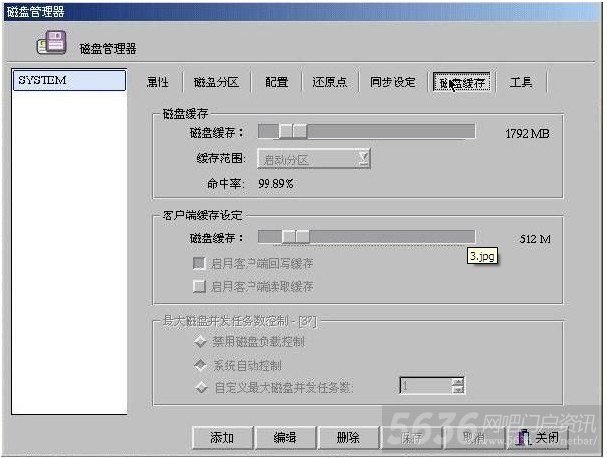This screenshot has width=607, height=458.
Task: Switch to the 还原点 tab
Action: (330, 82)
